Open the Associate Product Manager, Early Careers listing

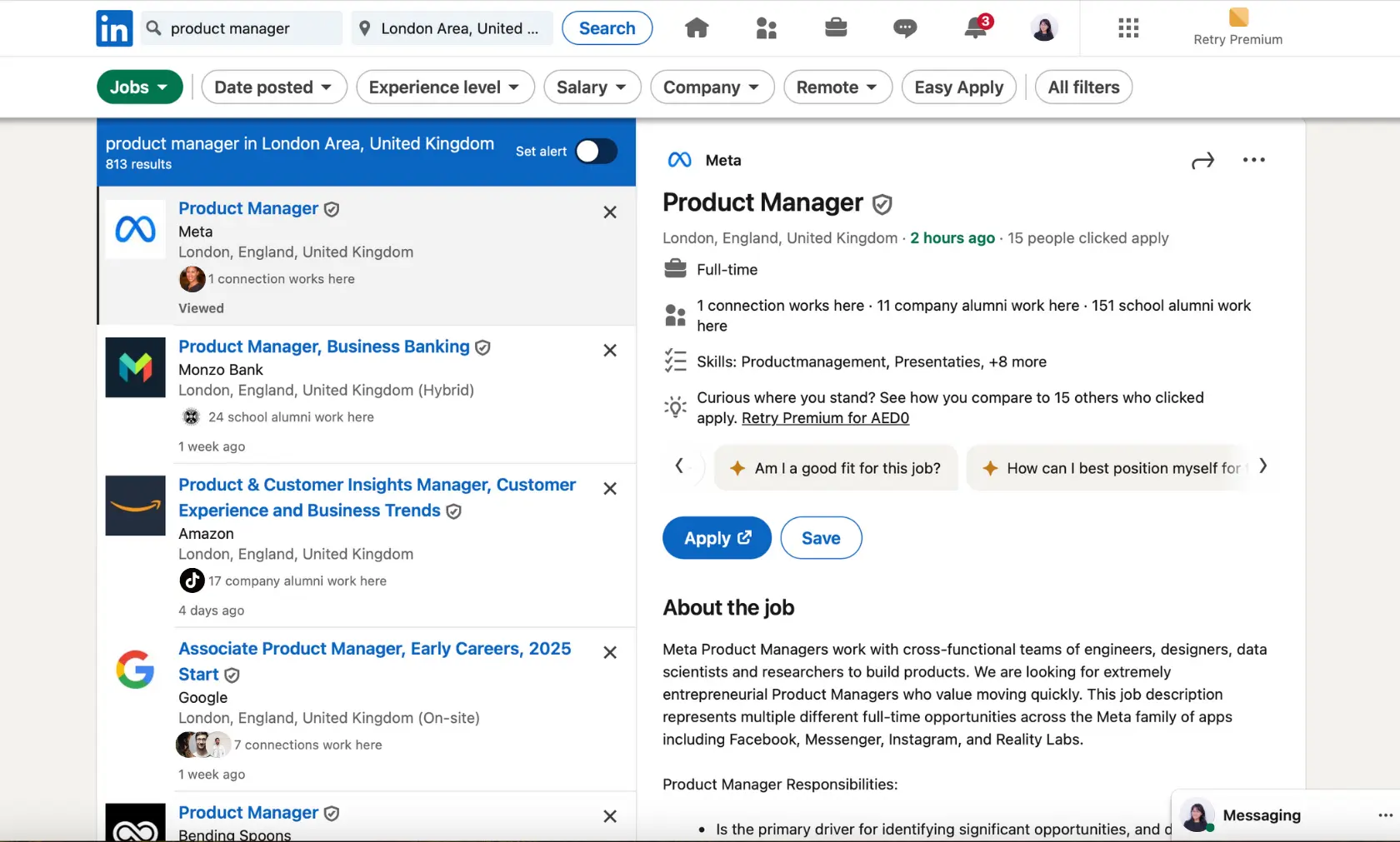coord(375,661)
